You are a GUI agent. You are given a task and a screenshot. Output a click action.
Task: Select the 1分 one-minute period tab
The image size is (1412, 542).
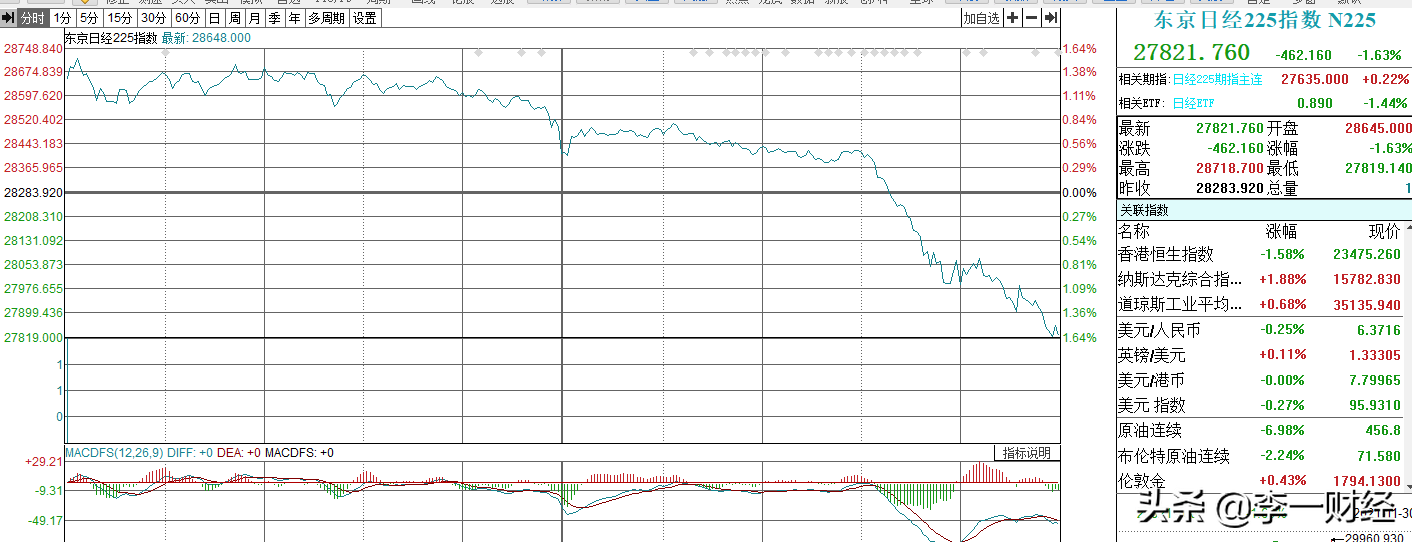pyautogui.click(x=62, y=18)
